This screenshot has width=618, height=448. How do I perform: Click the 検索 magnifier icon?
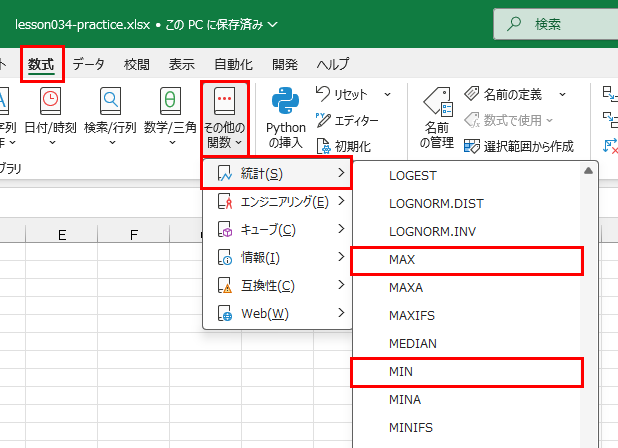pos(514,24)
